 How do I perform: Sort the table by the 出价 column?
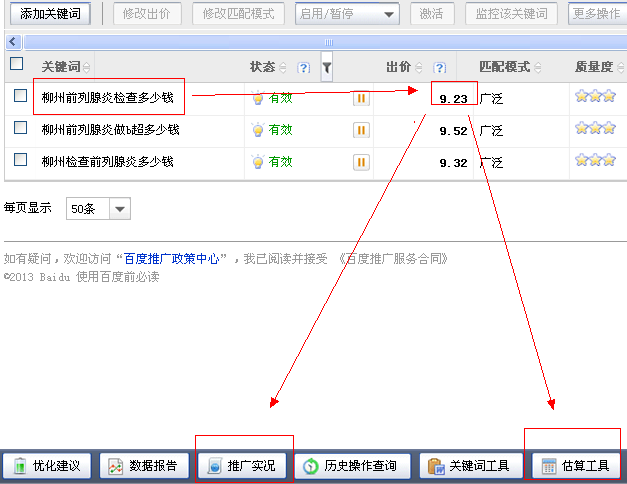pos(419,68)
